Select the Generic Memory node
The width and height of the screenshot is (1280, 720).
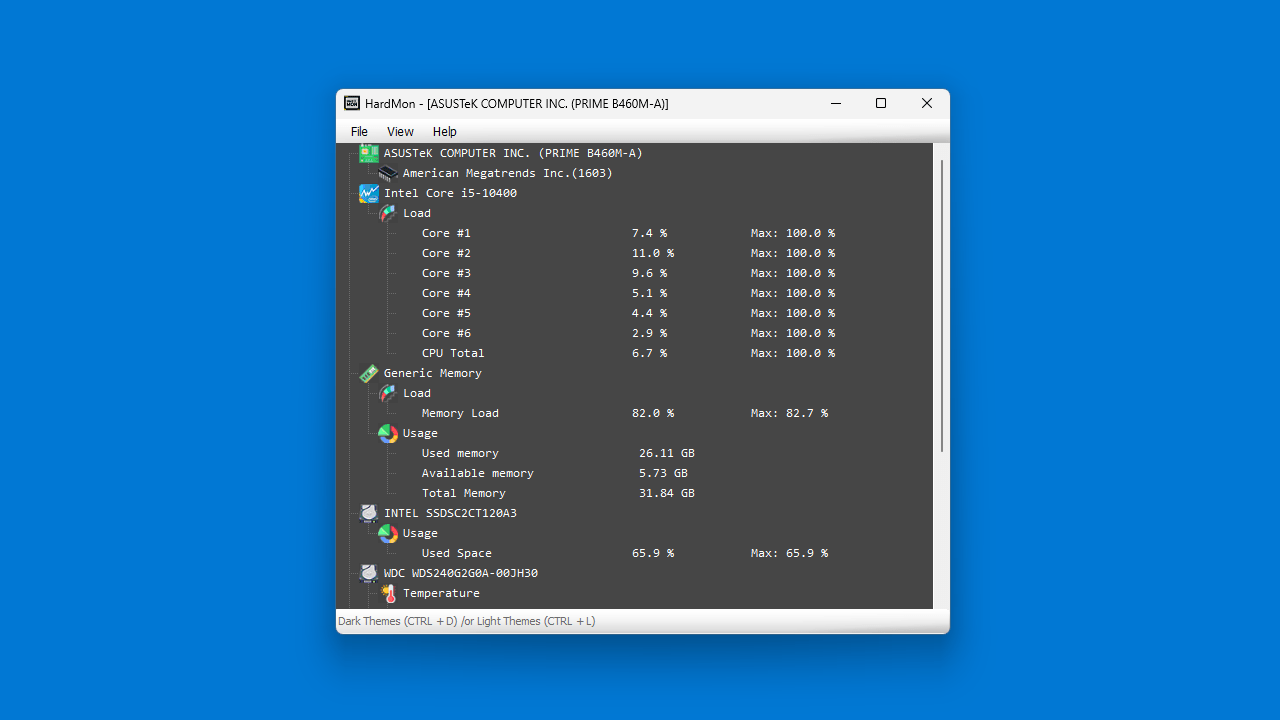point(433,373)
